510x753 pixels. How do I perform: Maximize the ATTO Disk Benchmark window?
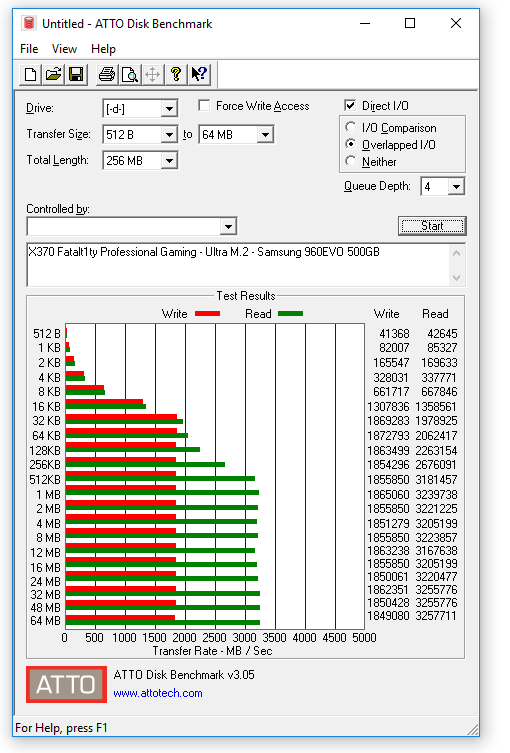click(410, 23)
